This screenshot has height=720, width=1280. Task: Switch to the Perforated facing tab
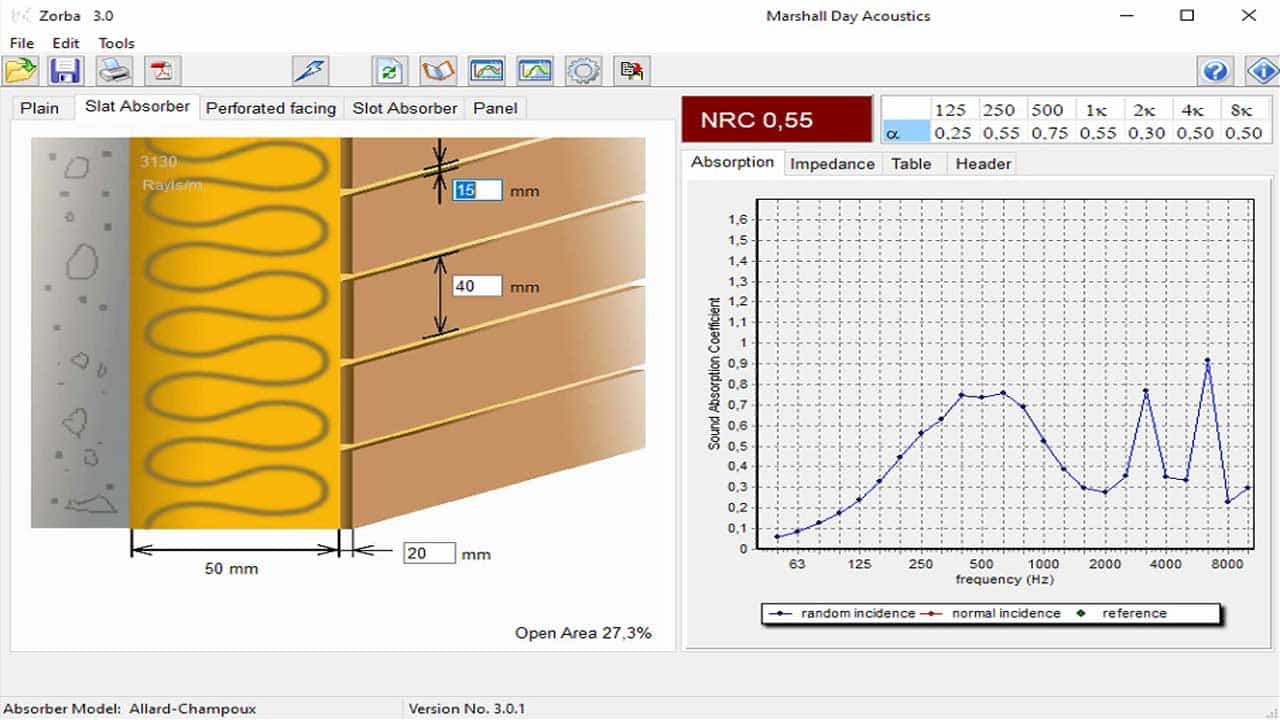270,108
